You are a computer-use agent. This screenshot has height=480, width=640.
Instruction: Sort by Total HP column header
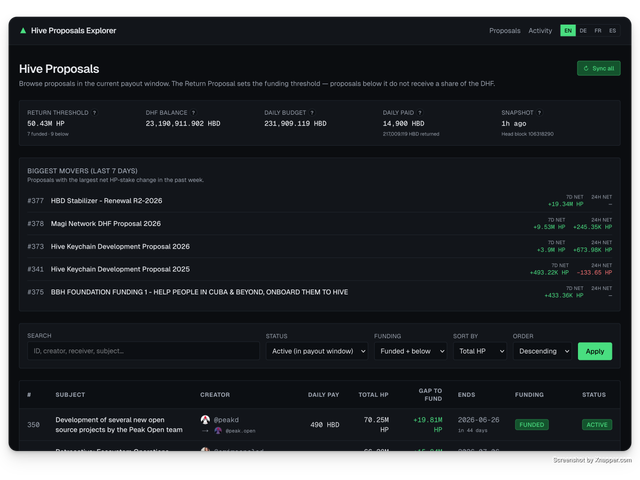373,395
